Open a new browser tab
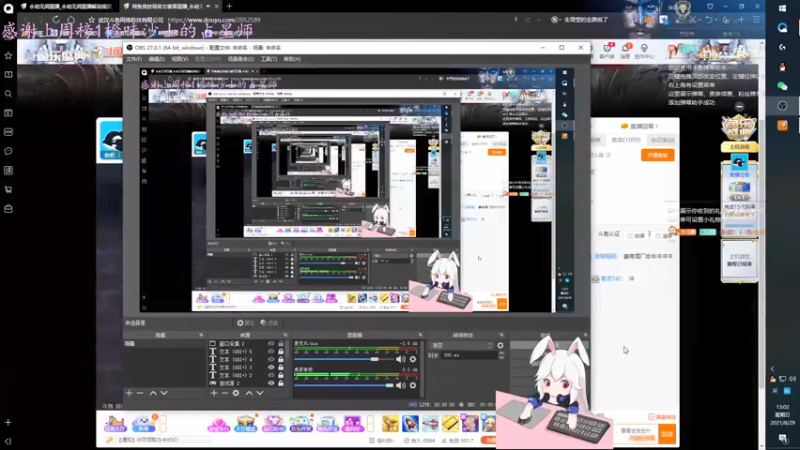This screenshot has height=450, width=800. tap(229, 6)
